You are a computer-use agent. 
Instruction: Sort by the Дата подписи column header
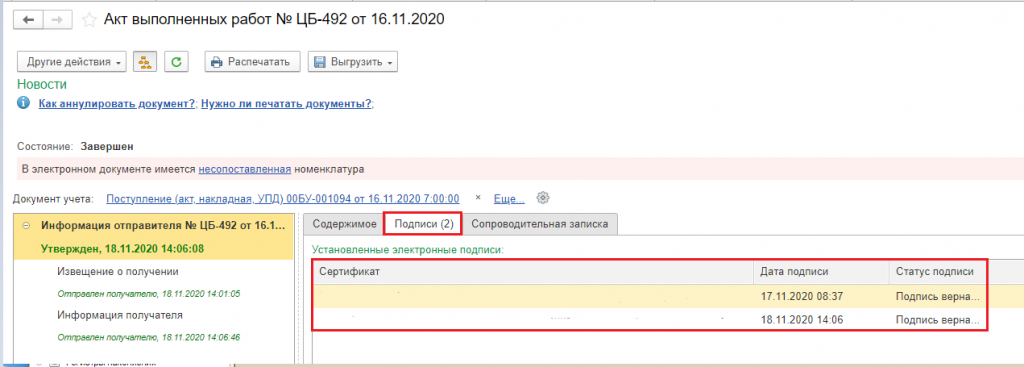[x=822, y=271]
